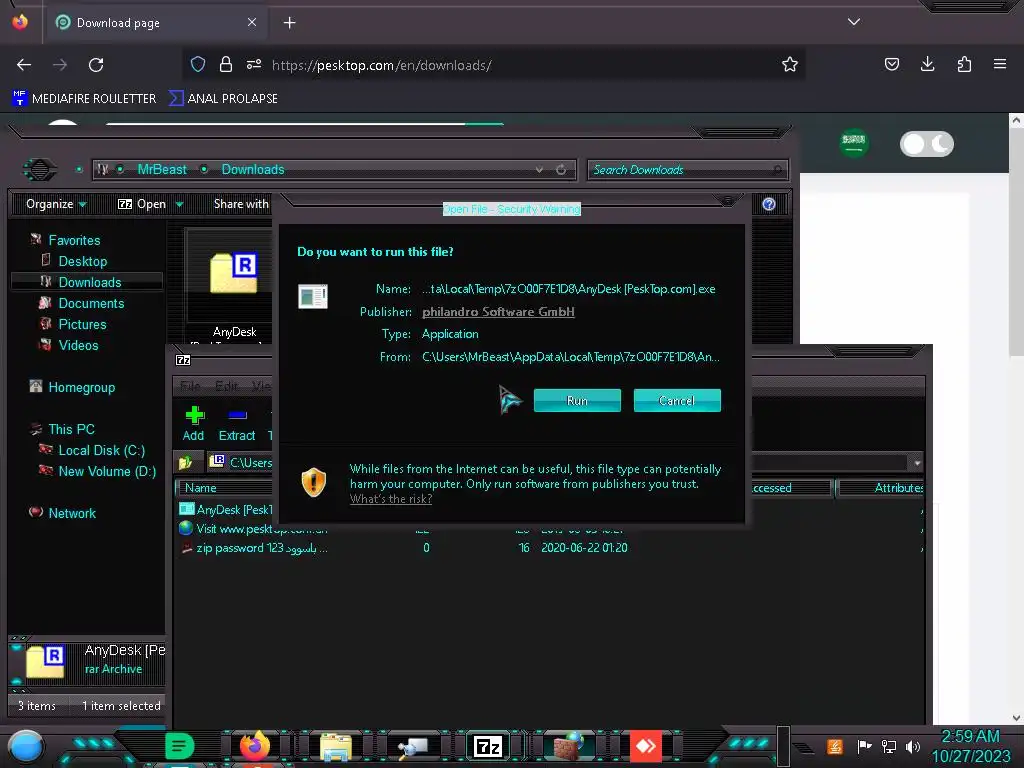The image size is (1024, 768).
Task: Expand the Open dropdown arrow in Explorer
Action: click(179, 204)
